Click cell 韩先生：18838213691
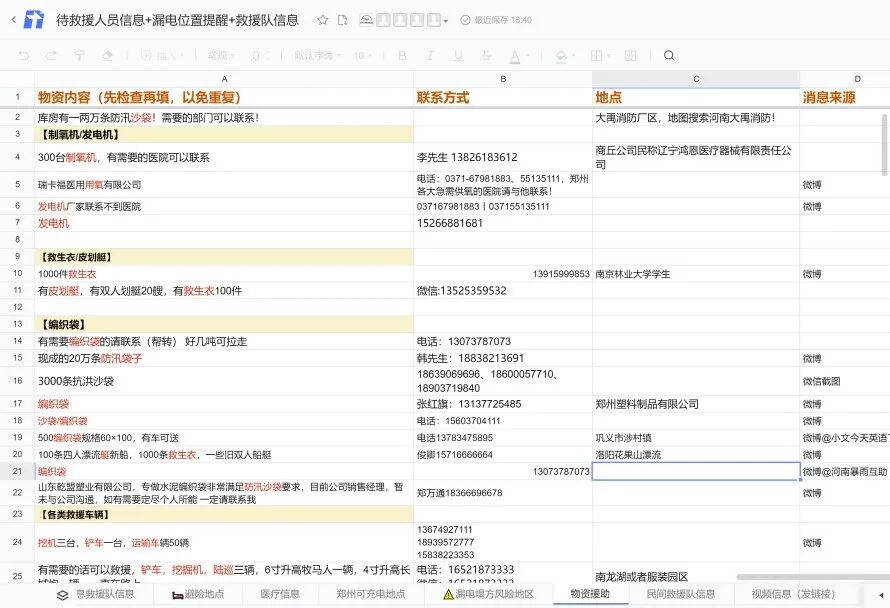Viewport: 890px width, 608px height. 503,358
